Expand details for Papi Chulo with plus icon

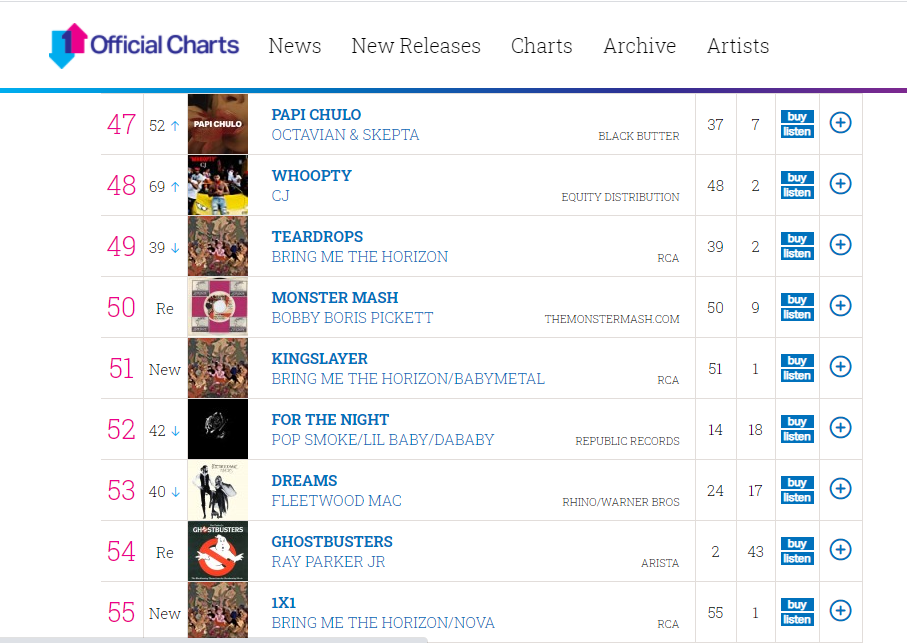(841, 123)
